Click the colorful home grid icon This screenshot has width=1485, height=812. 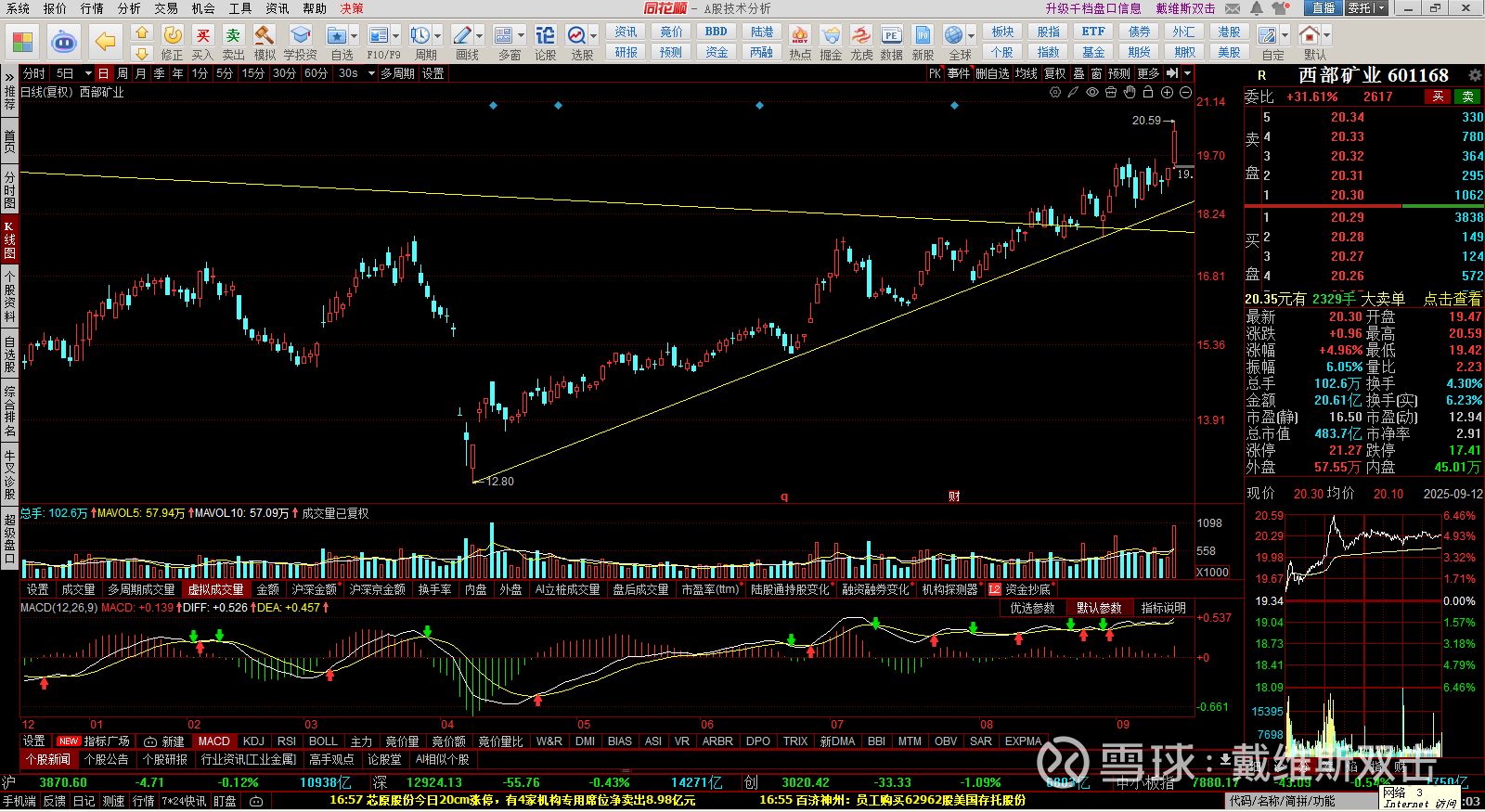[23, 42]
